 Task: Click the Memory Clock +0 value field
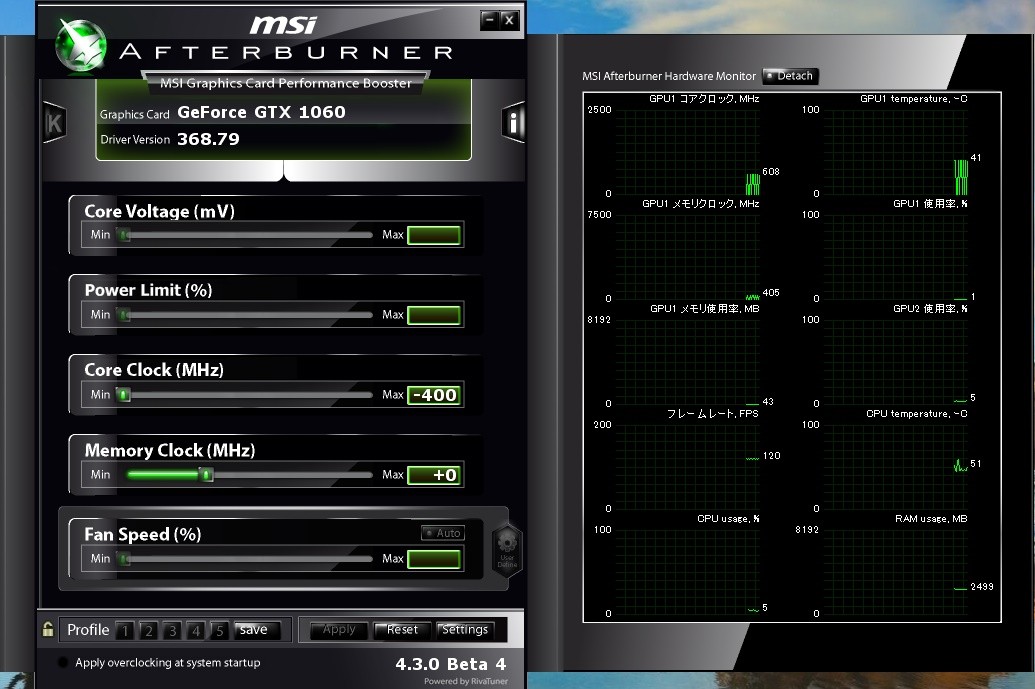click(434, 475)
